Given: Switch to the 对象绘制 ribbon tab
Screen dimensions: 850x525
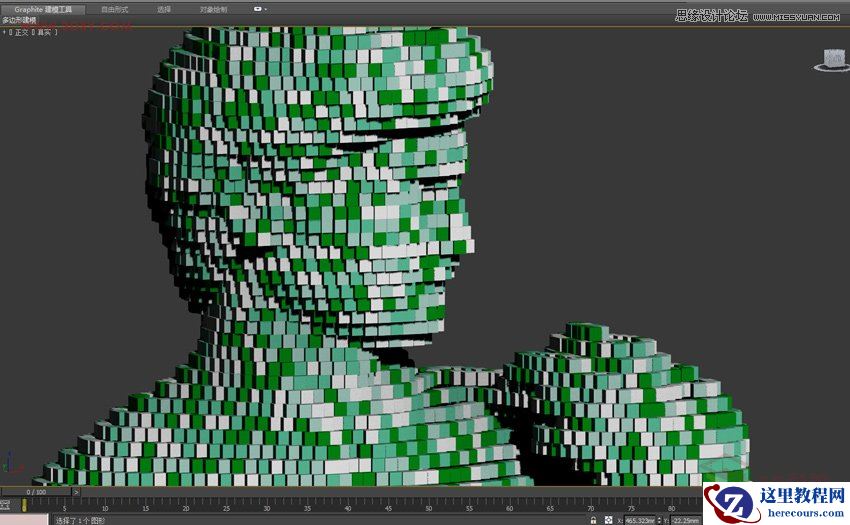Looking at the screenshot, I should click(x=214, y=9).
